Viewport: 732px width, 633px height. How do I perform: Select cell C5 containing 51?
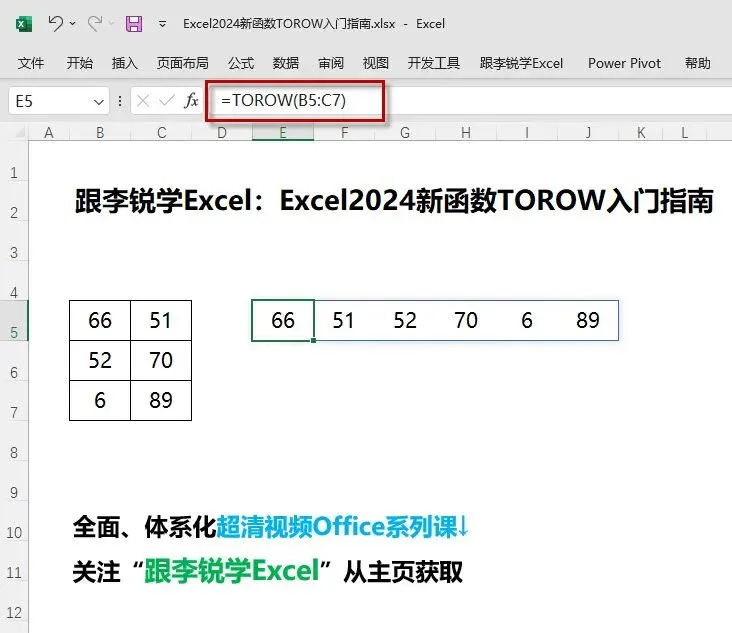tap(161, 320)
